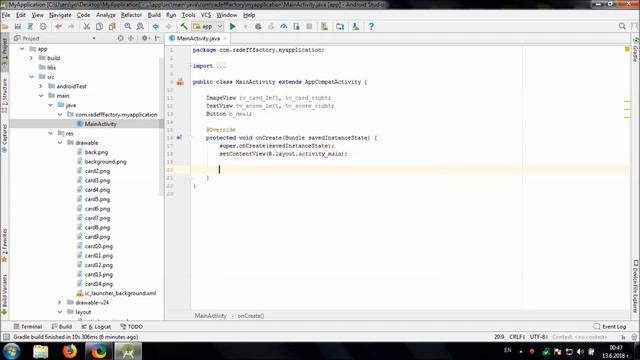Click the Replace toolbar icon
This screenshot has width=640, height=360.
(x=140, y=27)
